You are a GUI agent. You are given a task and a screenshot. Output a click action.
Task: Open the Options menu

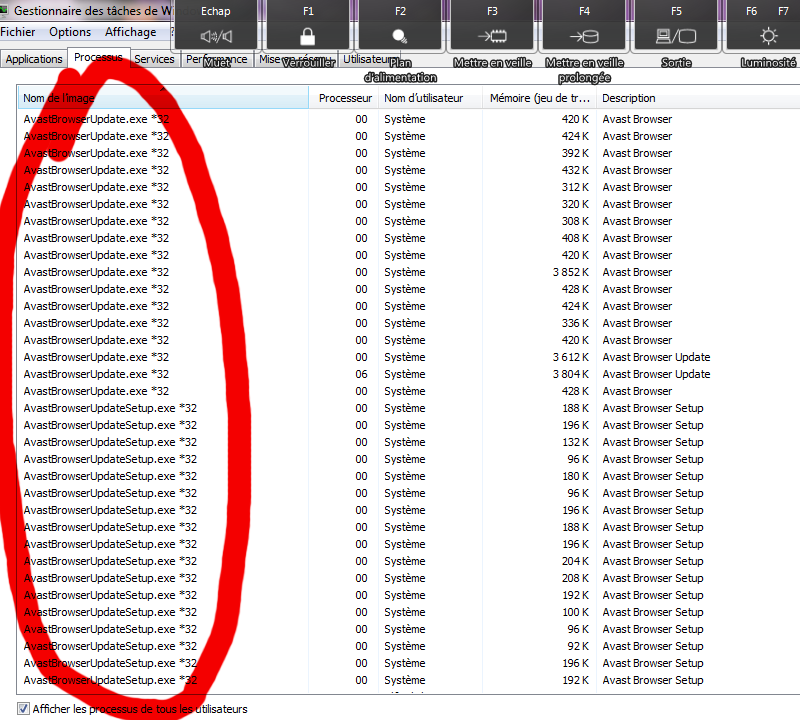coord(70,32)
